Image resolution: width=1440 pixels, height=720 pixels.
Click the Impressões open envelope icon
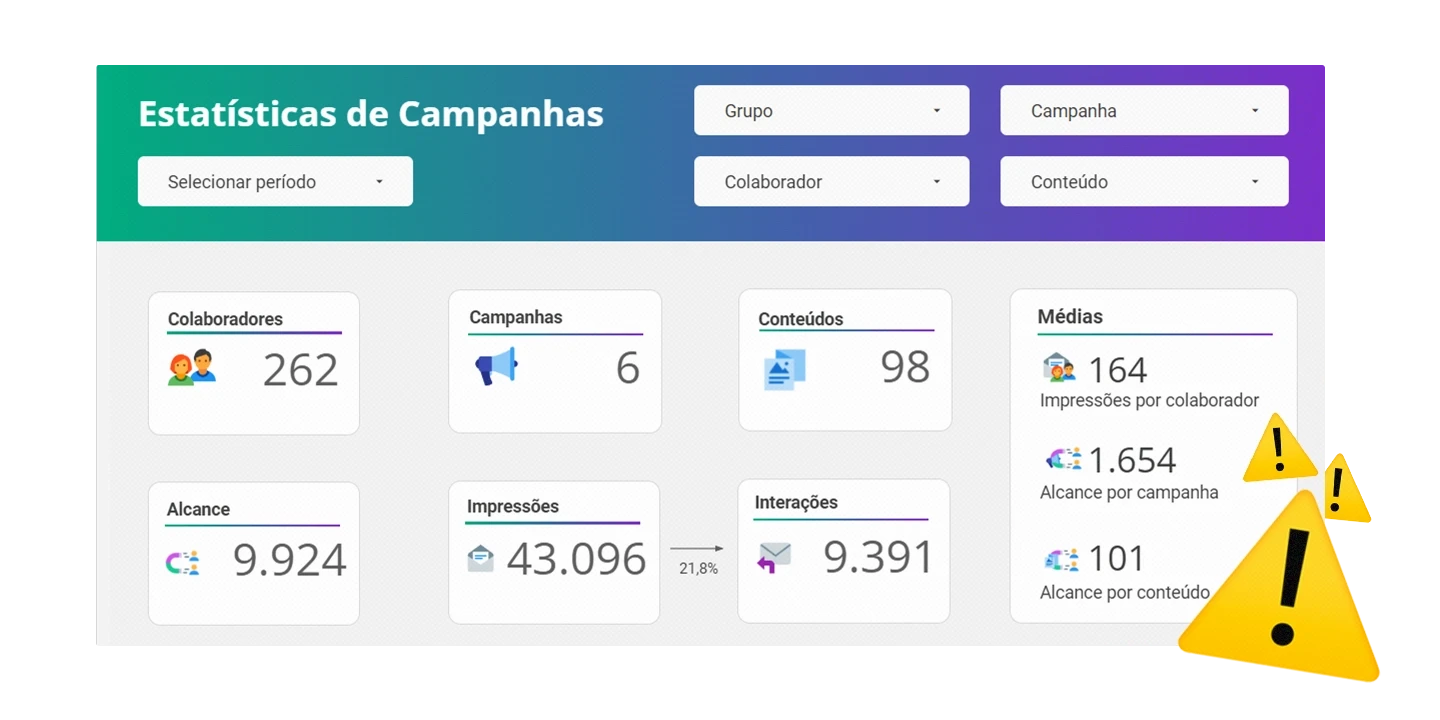click(x=481, y=558)
